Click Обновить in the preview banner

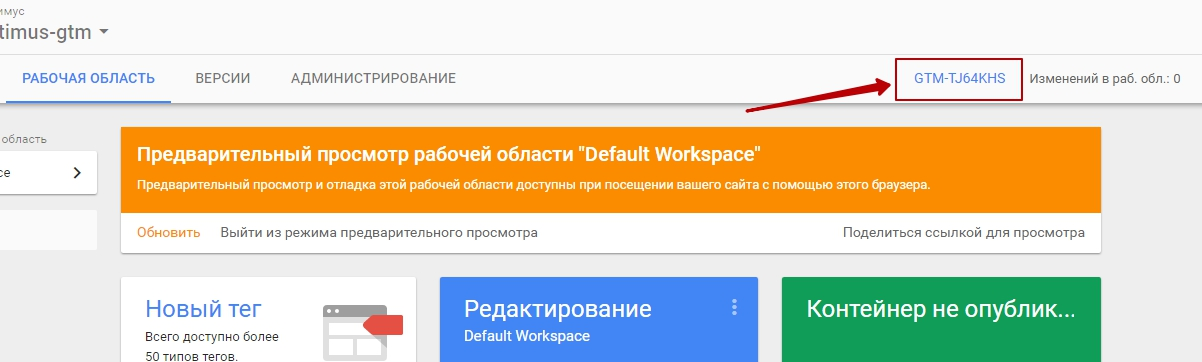click(169, 232)
